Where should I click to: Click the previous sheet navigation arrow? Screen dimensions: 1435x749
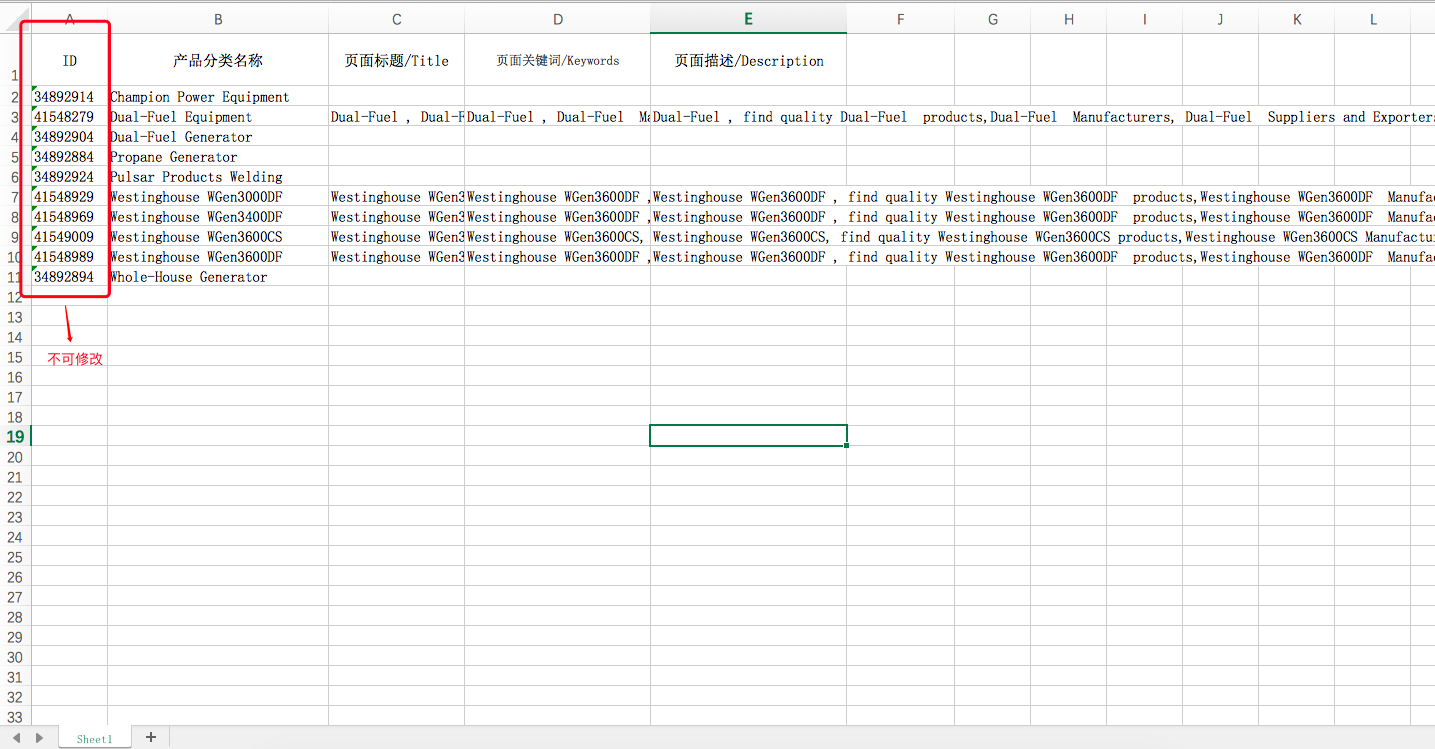[x=17, y=738]
